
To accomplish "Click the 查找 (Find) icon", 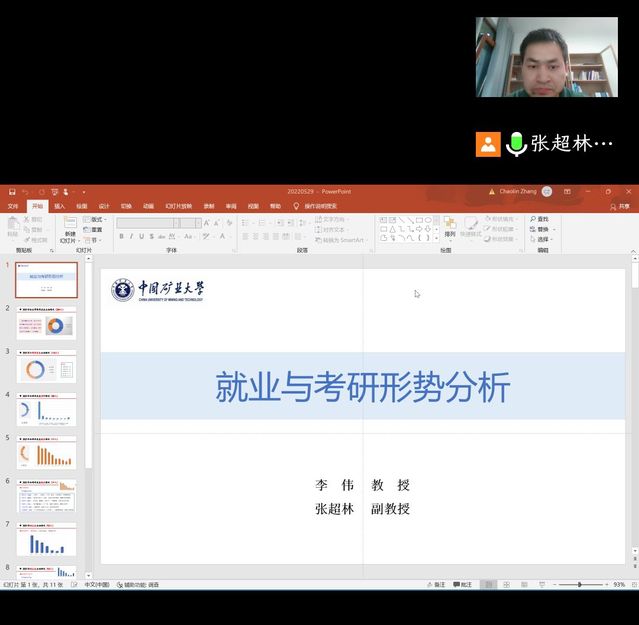I will (539, 219).
